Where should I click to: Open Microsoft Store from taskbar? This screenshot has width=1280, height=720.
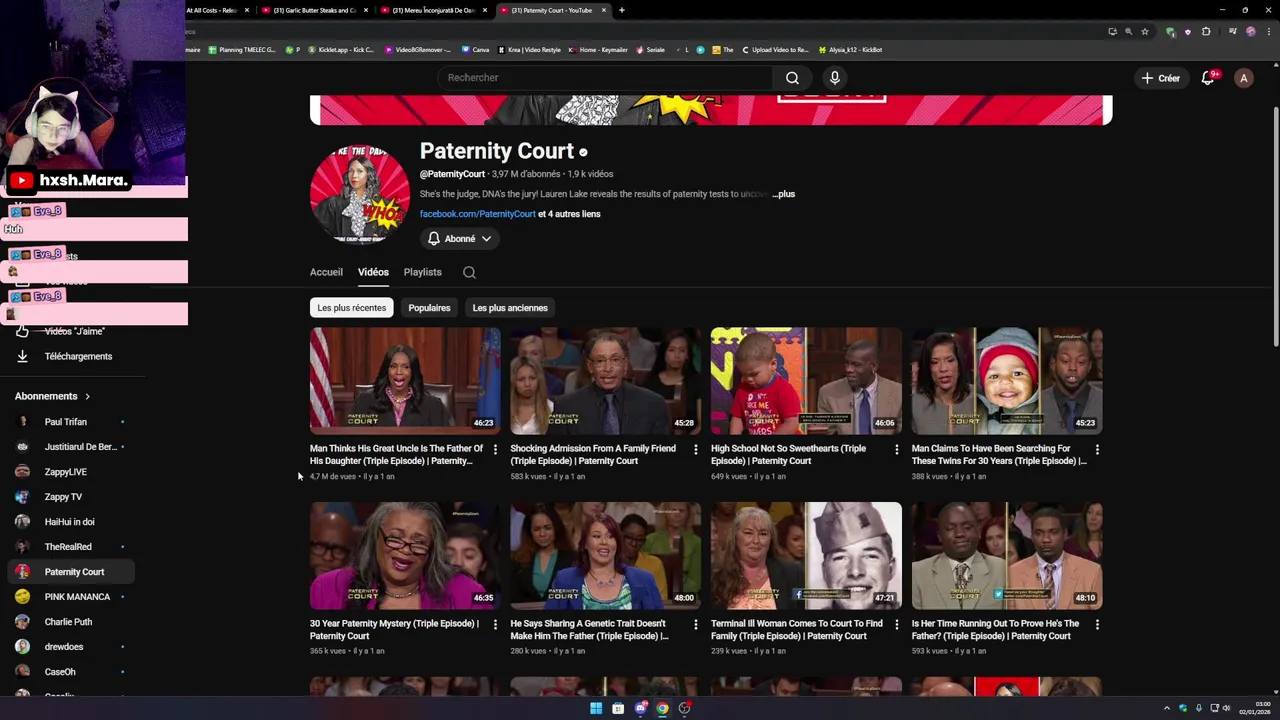[x=618, y=708]
